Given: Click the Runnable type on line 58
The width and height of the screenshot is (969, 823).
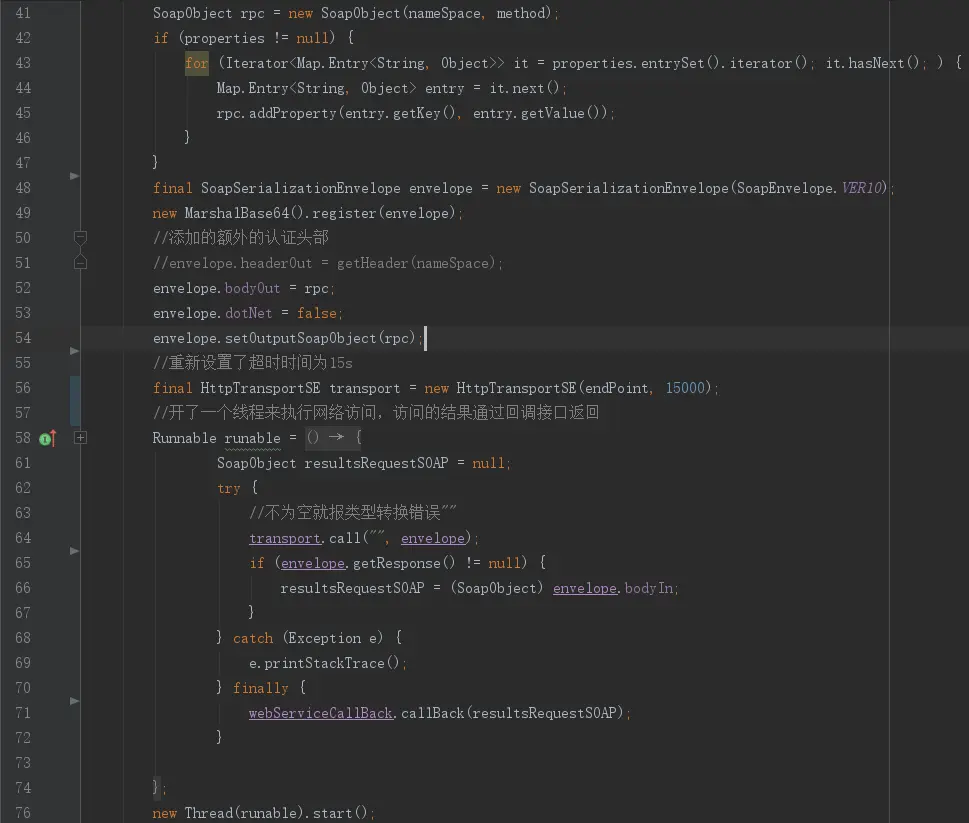Looking at the screenshot, I should (x=185, y=438).
